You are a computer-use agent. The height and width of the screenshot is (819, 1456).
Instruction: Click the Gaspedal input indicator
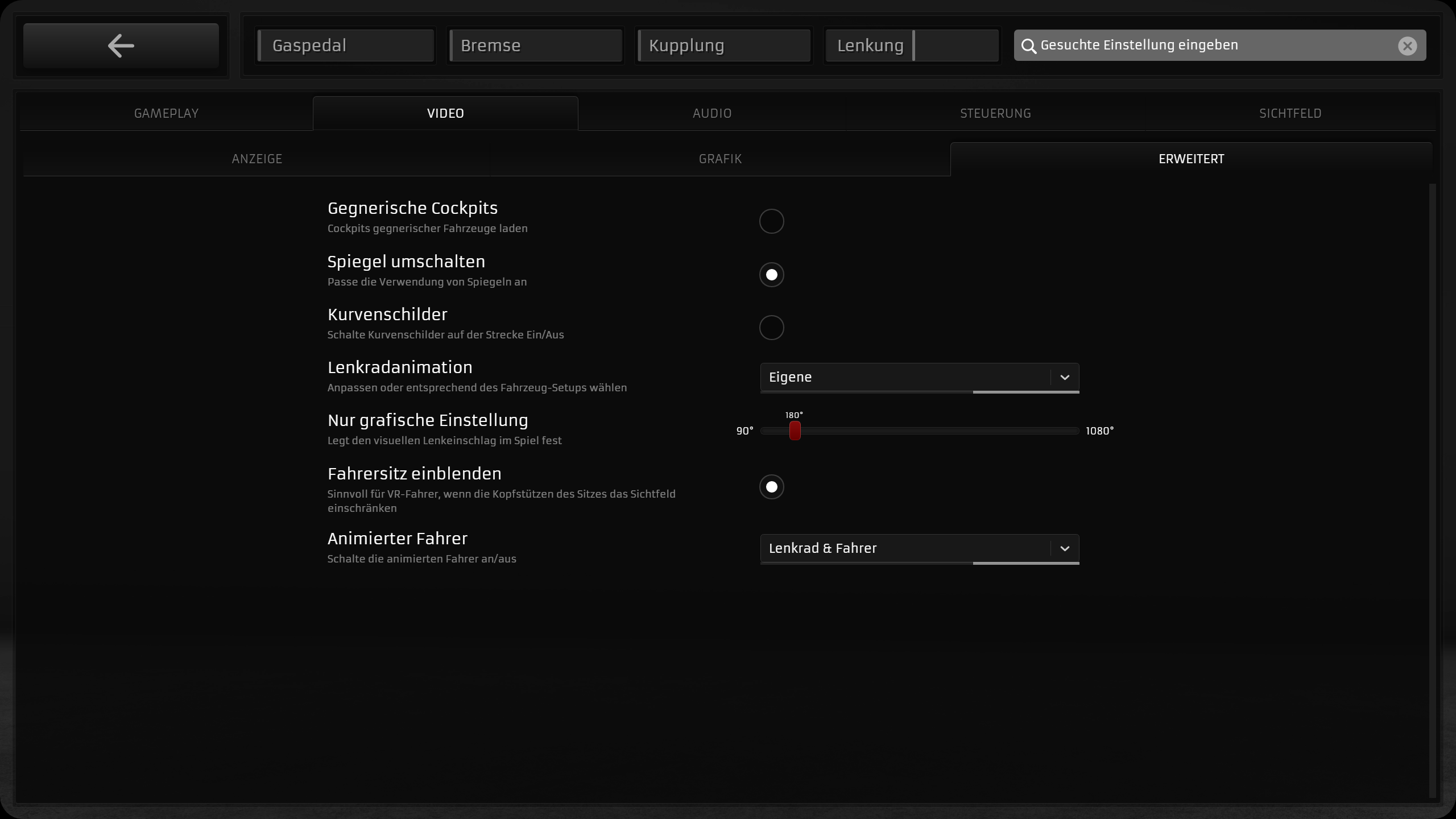pos(345,45)
